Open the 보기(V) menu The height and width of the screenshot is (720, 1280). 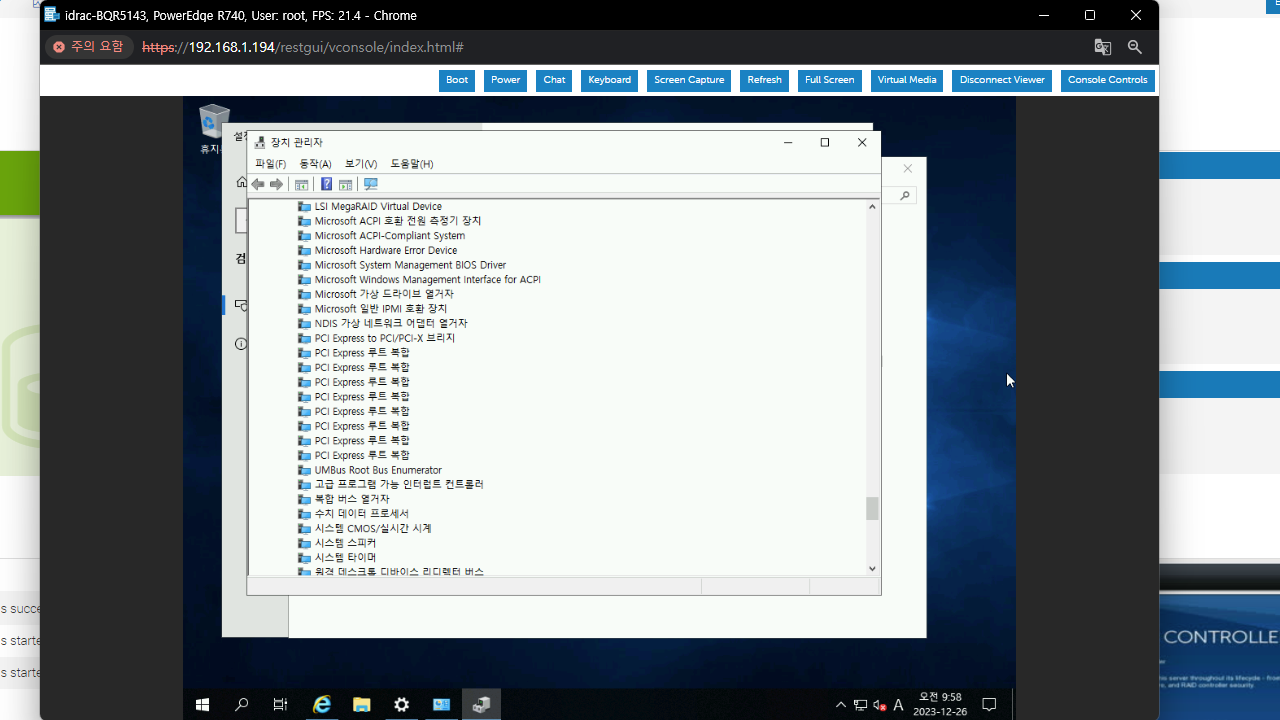pos(361,164)
